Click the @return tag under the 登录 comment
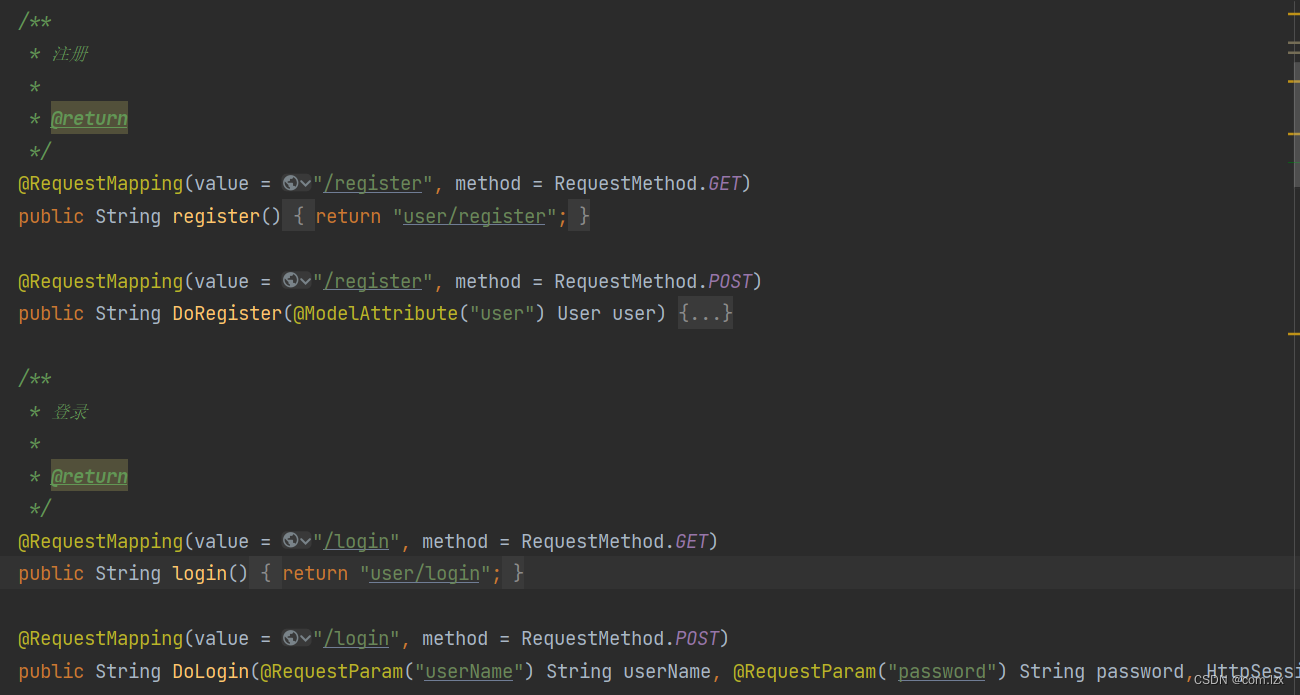Viewport: 1300px width, 695px height. click(x=89, y=476)
